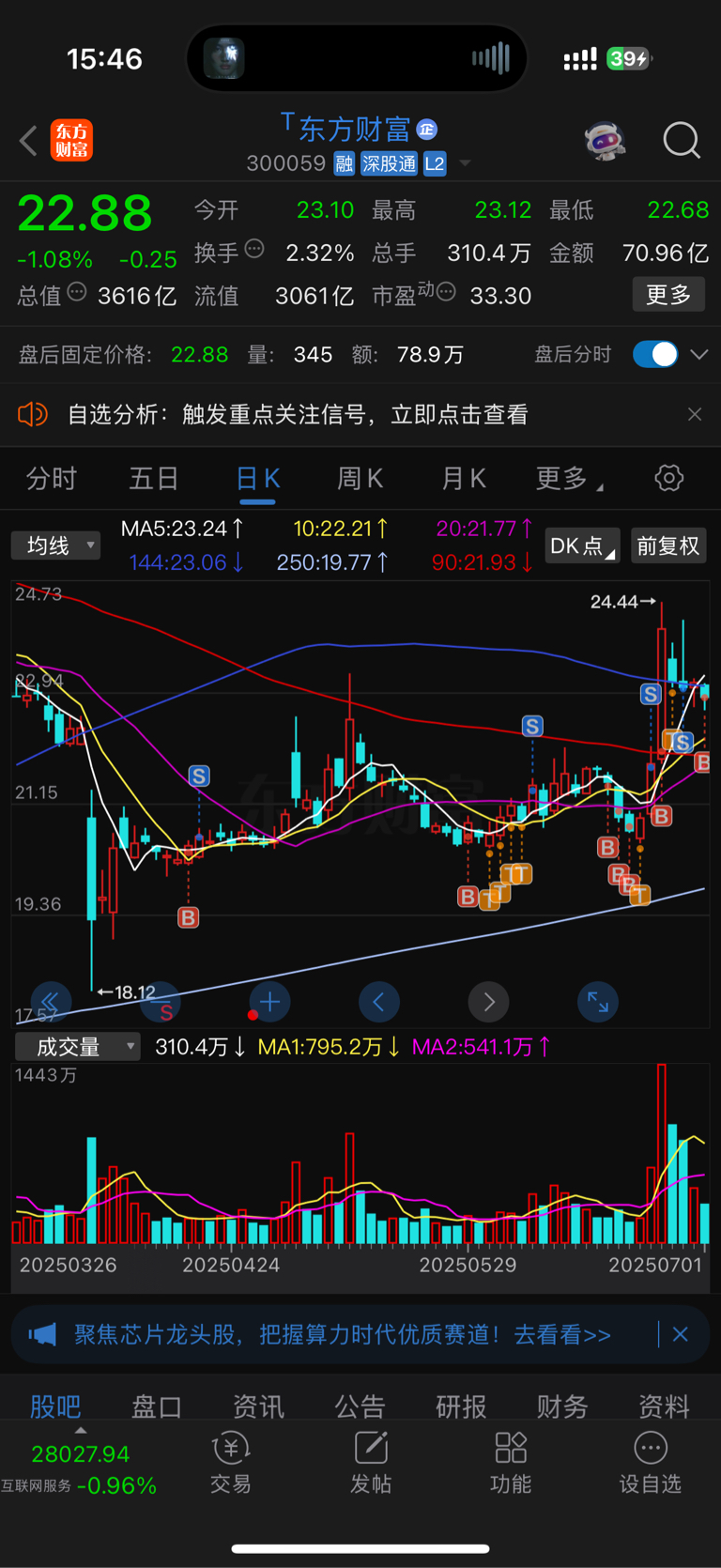Tap the L2 level badge
The width and height of the screenshot is (721, 1568).
pos(435,163)
